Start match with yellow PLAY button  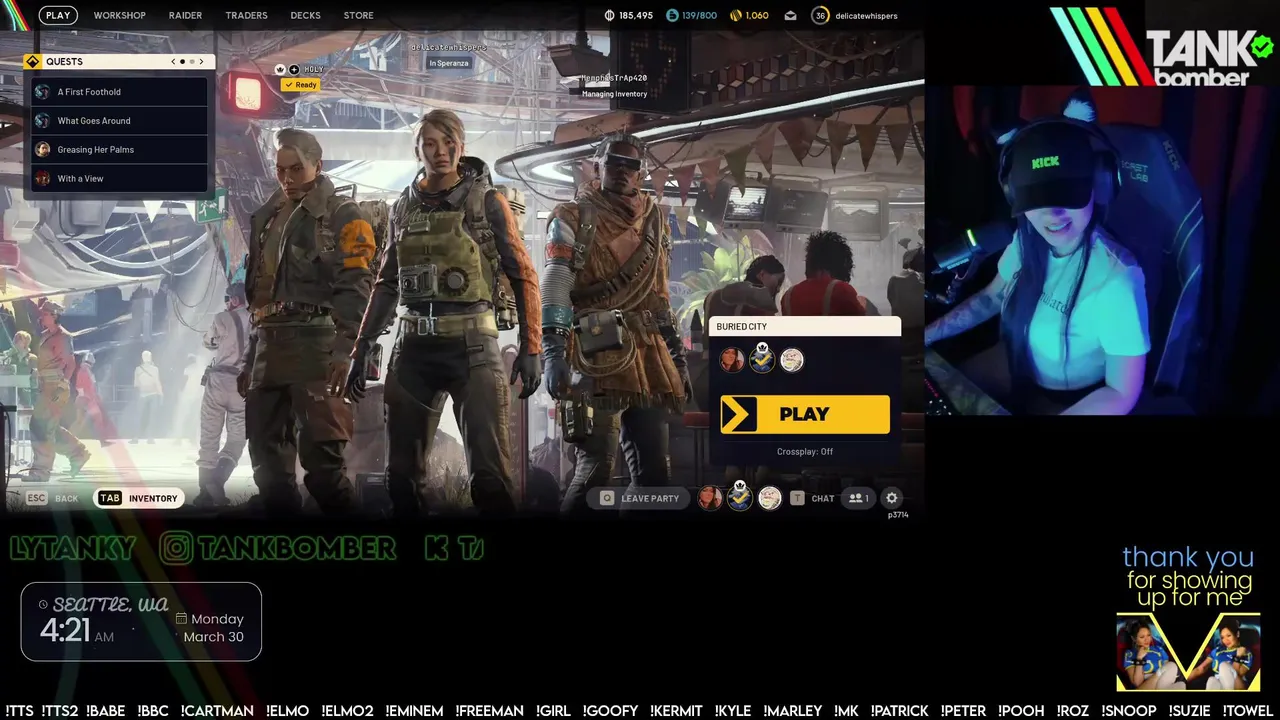pos(805,414)
